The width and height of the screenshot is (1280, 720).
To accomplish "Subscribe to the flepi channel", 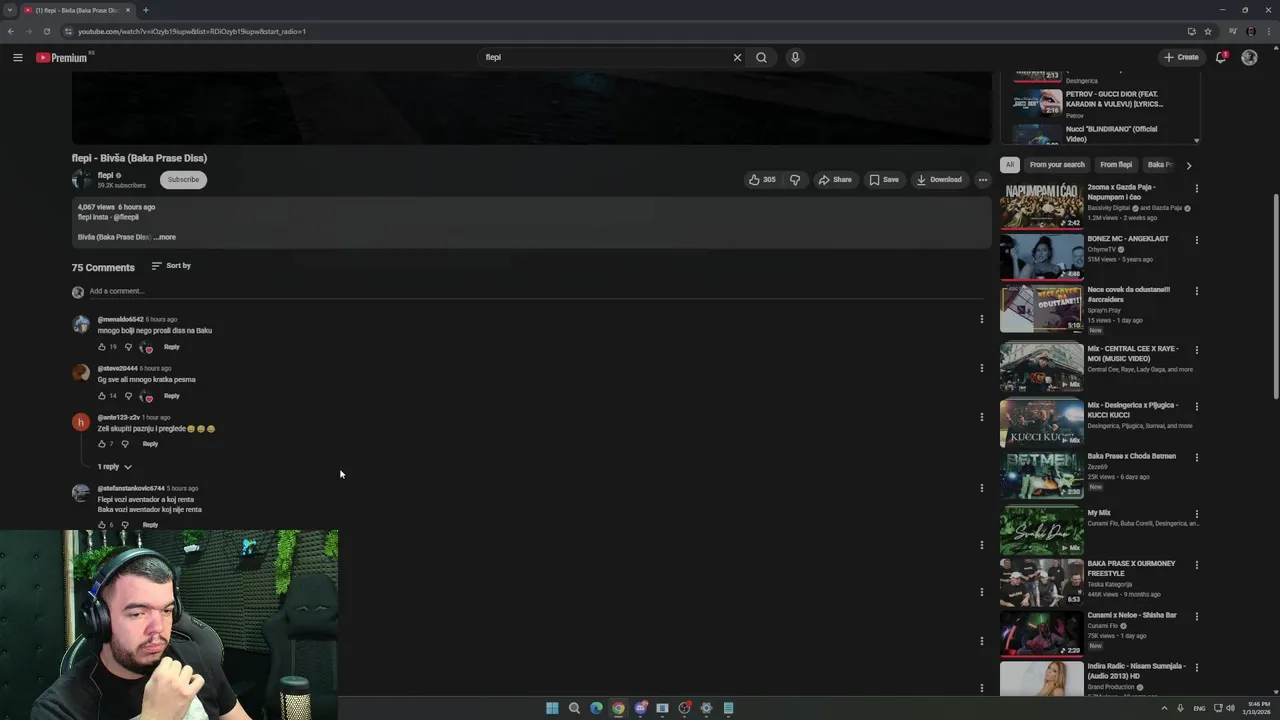I will [x=183, y=180].
